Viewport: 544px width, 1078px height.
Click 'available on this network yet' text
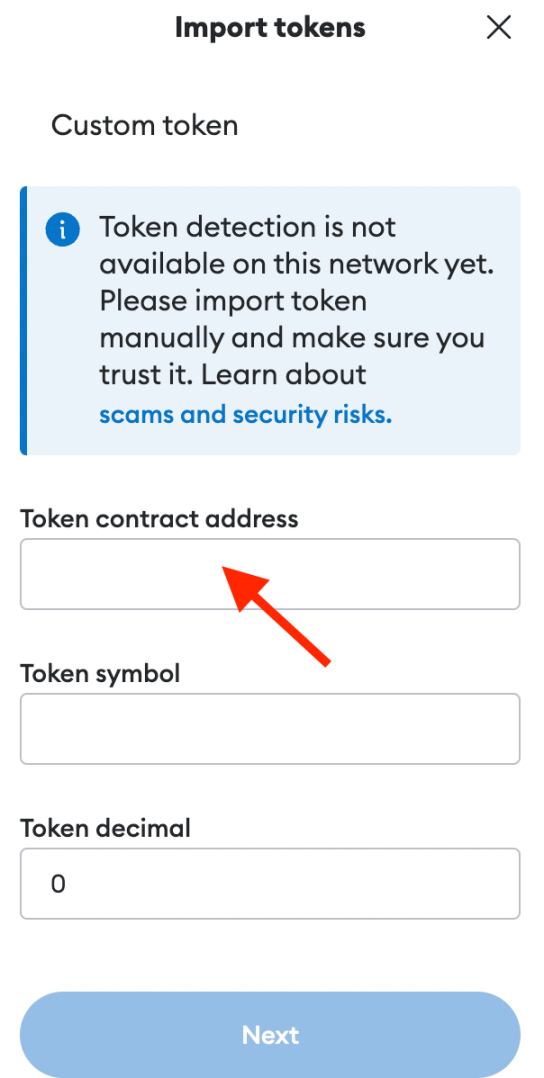(297, 264)
